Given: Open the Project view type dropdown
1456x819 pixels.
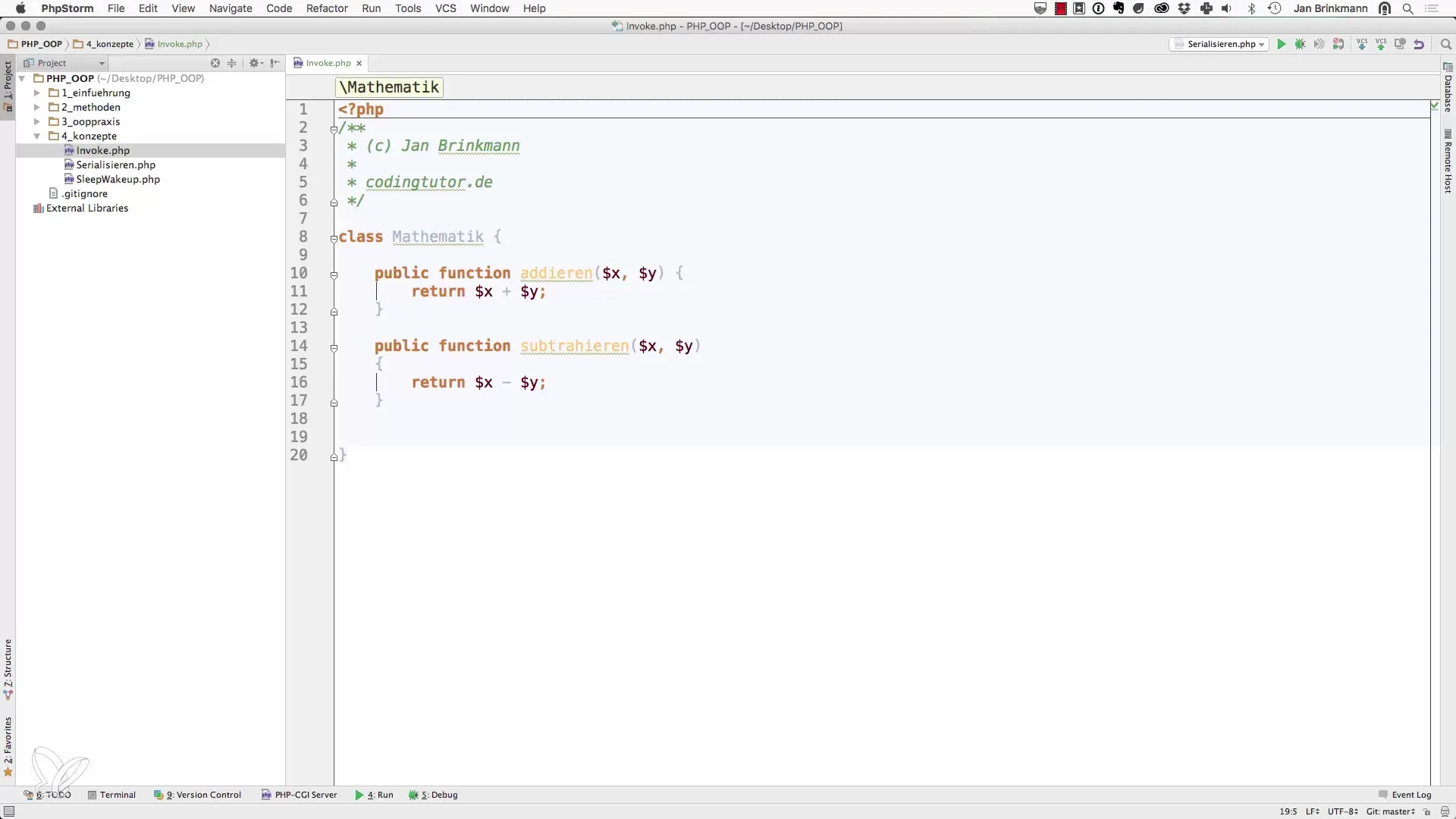Looking at the screenshot, I should pyautogui.click(x=64, y=63).
